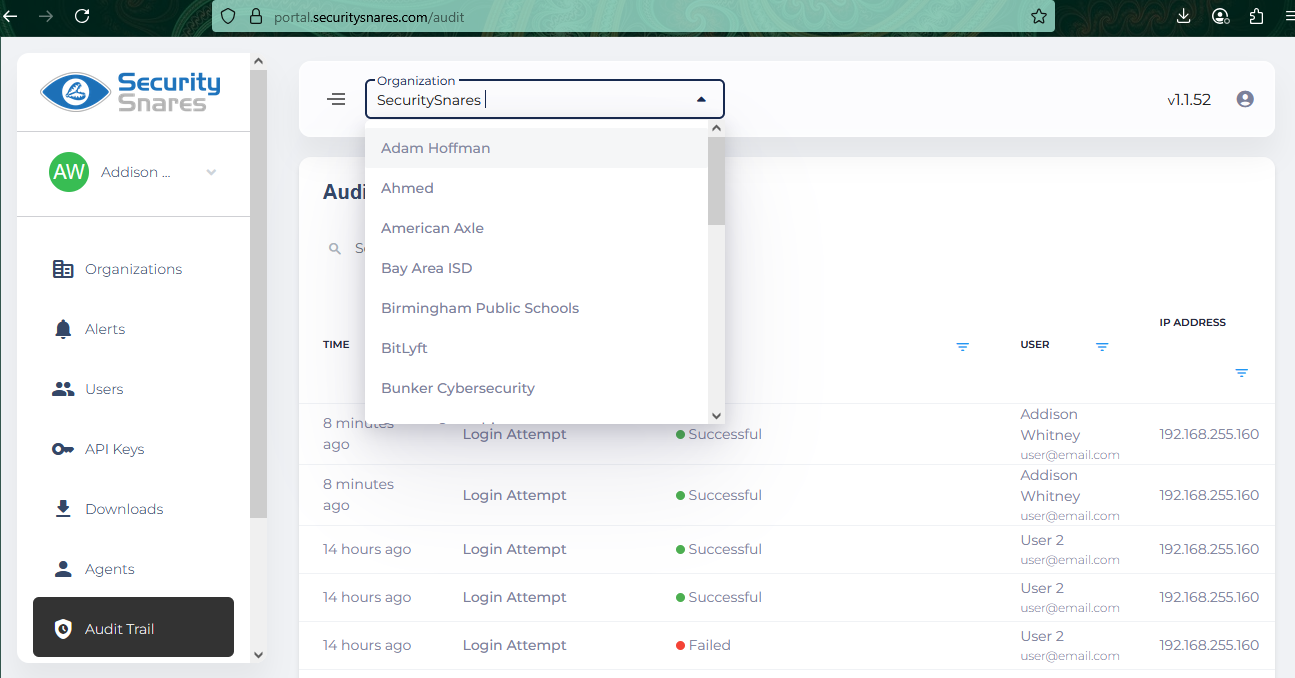Click the site security shield icon in address bar
This screenshot has width=1295, height=678.
coord(228,16)
